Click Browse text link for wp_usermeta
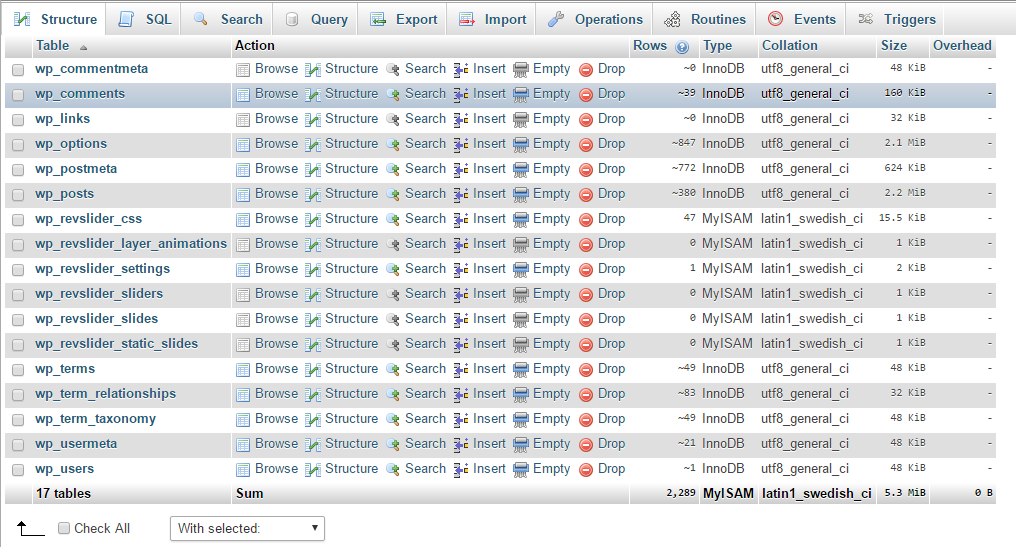 277,444
